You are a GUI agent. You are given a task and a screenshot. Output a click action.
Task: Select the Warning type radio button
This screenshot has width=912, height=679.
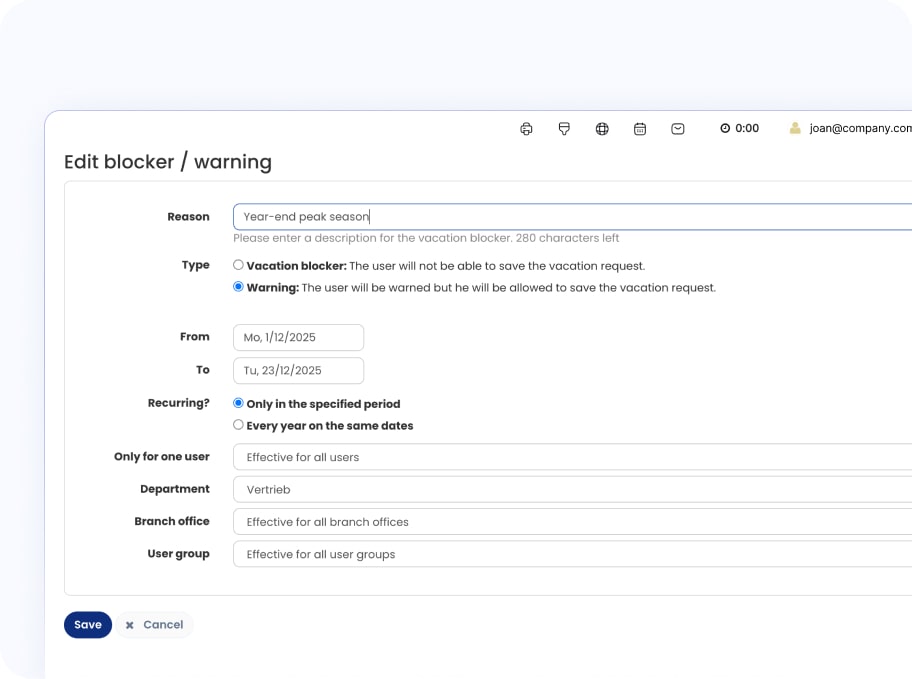click(238, 287)
